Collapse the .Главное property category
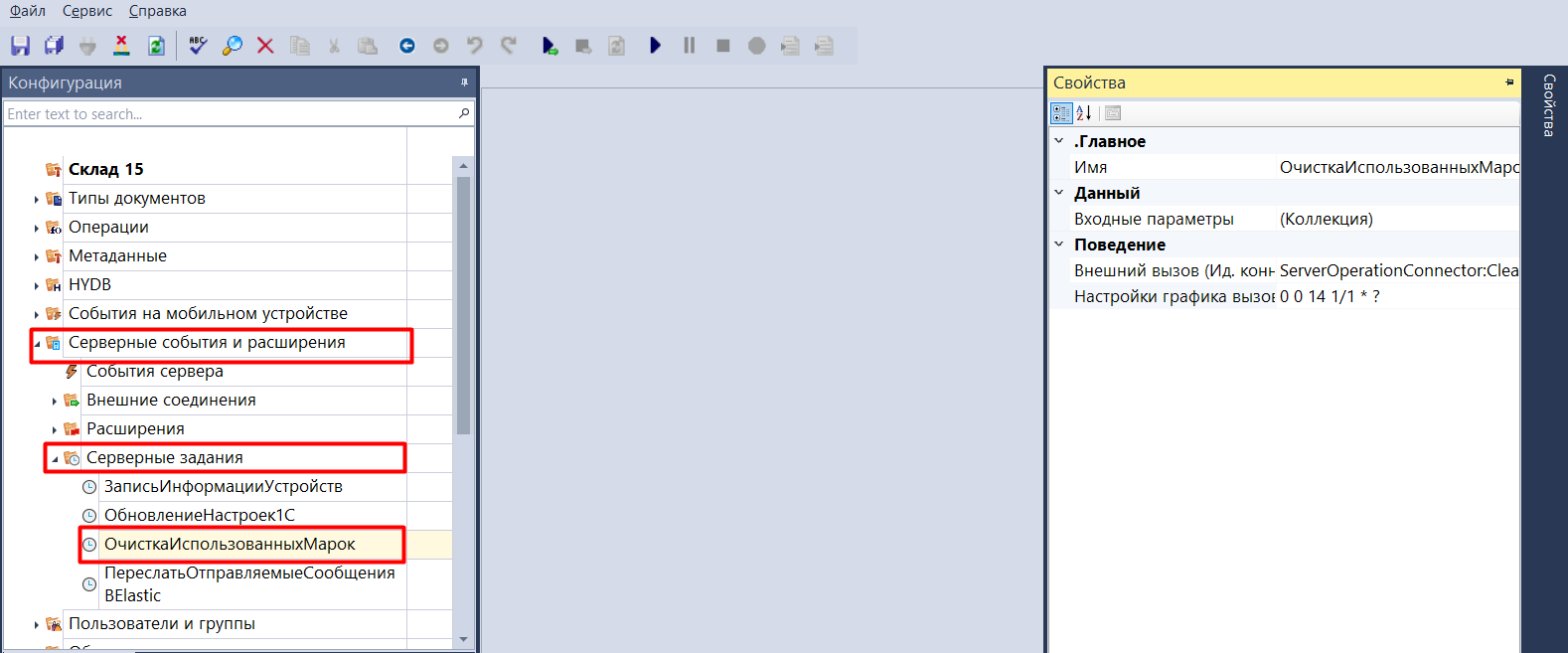The height and width of the screenshot is (653, 1568). pyautogui.click(x=1059, y=141)
